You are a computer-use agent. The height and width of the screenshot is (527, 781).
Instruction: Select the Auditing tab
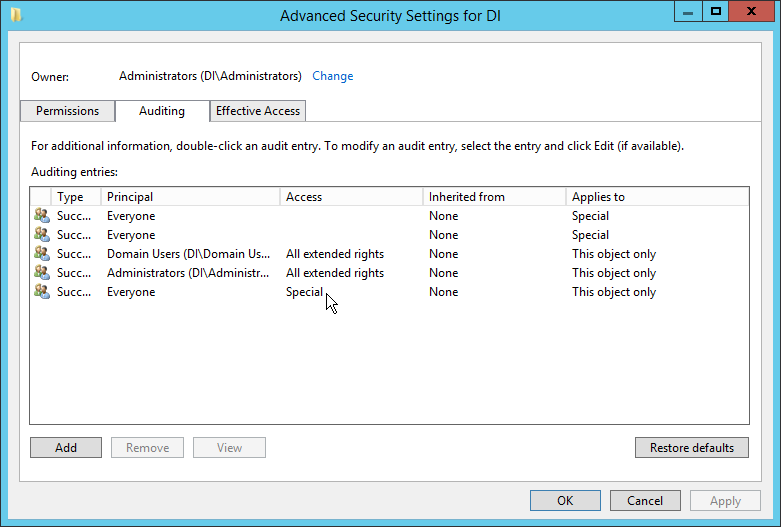[x=162, y=111]
